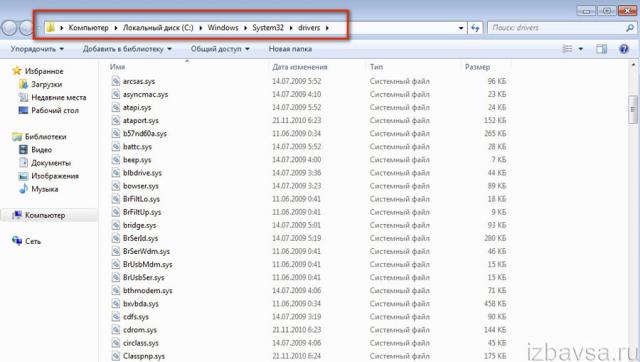
Task: Click the beep.sys file icon
Action: click(116, 160)
